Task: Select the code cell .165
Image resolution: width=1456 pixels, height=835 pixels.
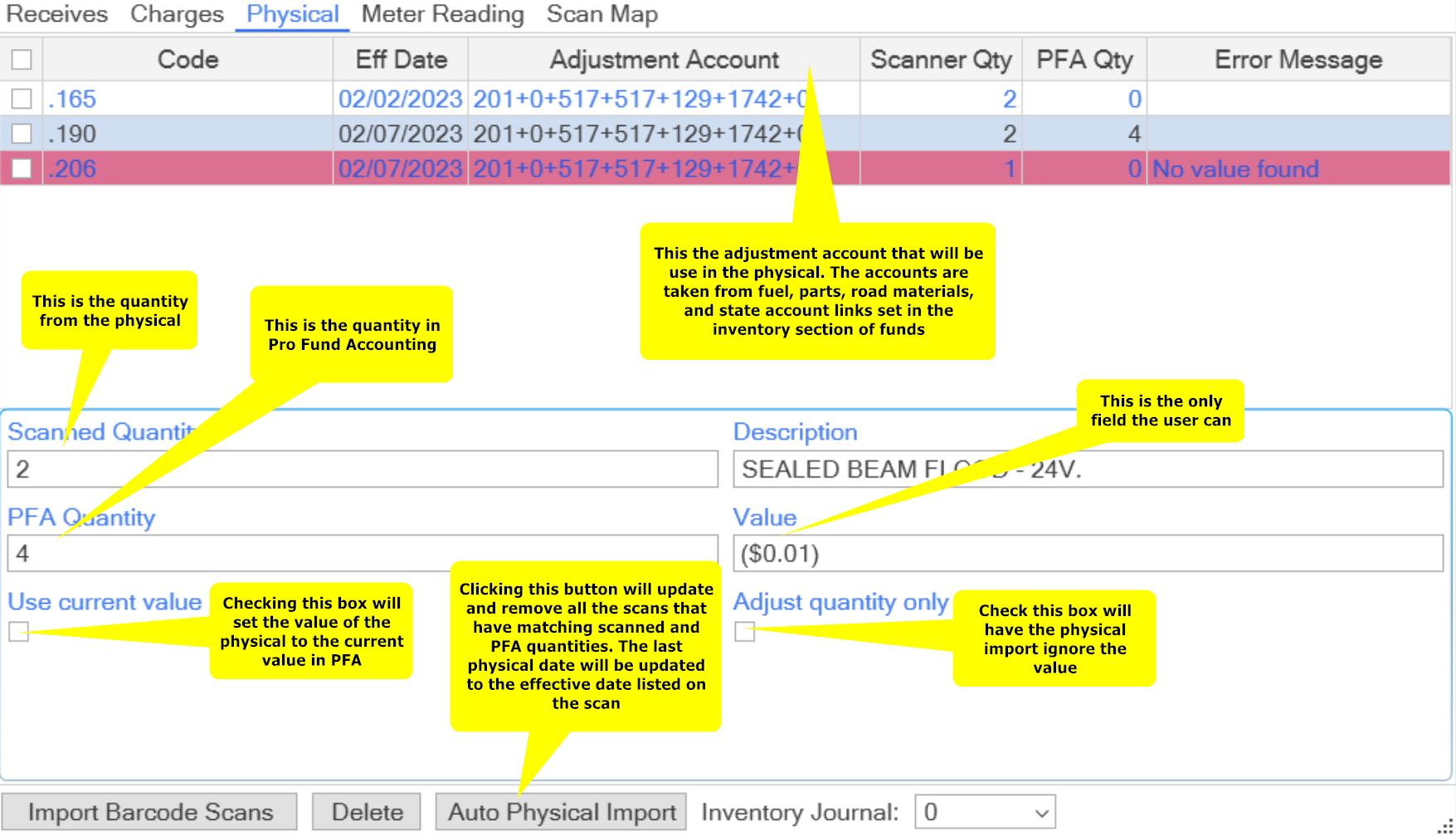Action: pos(187,100)
